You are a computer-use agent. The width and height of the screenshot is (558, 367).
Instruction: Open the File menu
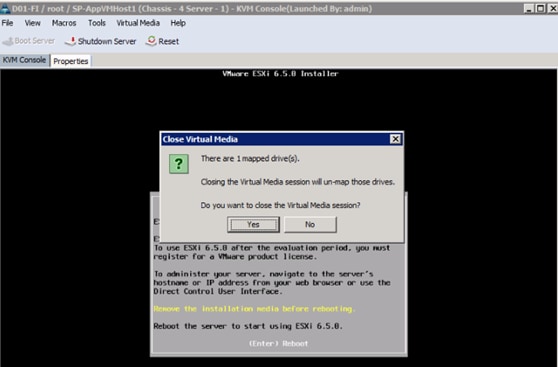[7, 23]
